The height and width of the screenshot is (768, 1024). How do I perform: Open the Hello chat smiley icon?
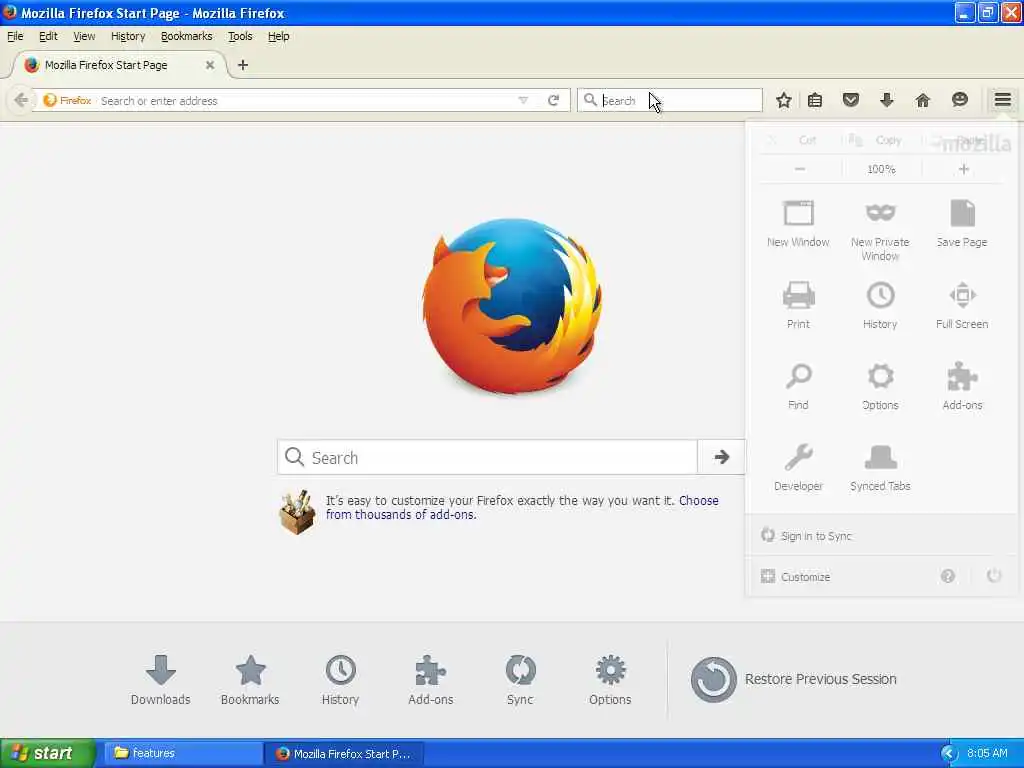(x=959, y=100)
